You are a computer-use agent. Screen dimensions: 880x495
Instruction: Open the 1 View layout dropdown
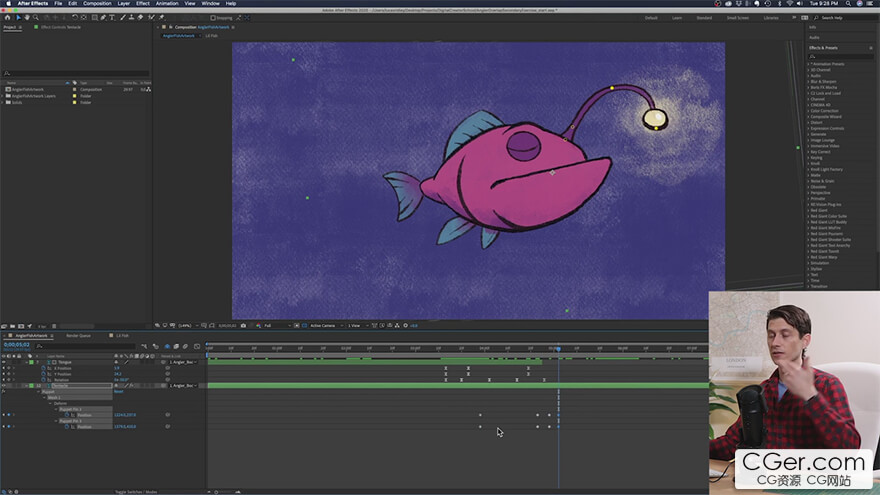pyautogui.click(x=358, y=326)
